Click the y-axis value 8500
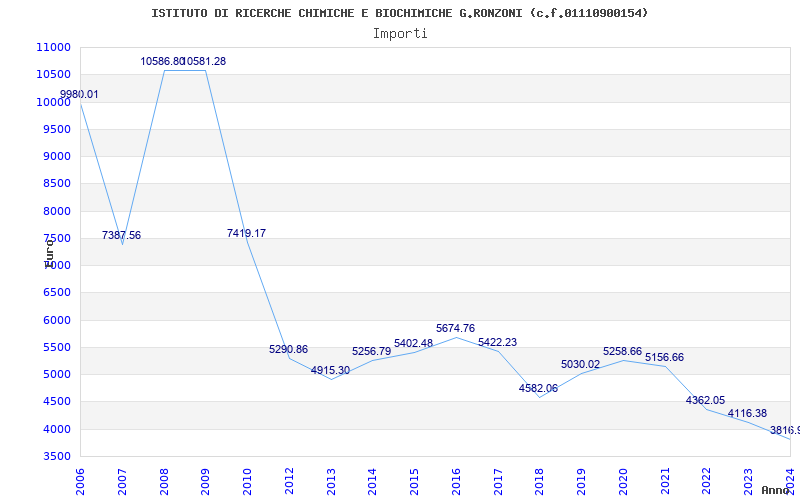 coord(56,184)
